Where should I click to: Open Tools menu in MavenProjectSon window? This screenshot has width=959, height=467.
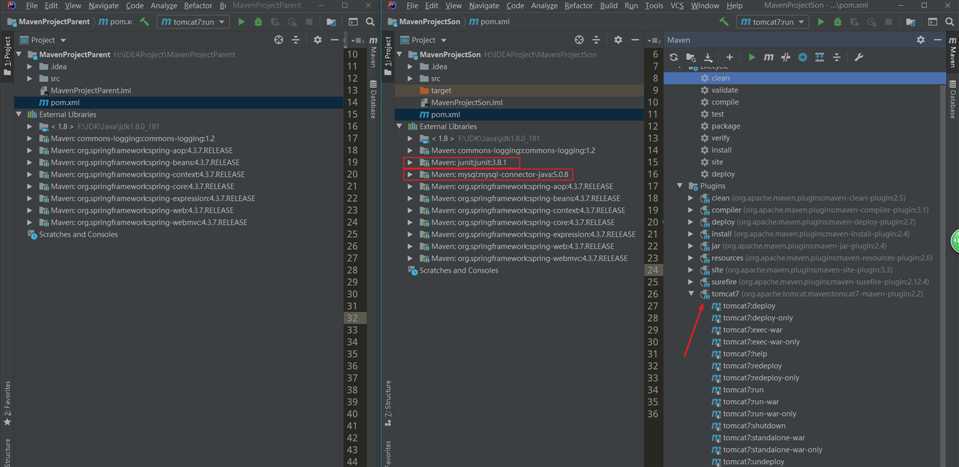(654, 6)
